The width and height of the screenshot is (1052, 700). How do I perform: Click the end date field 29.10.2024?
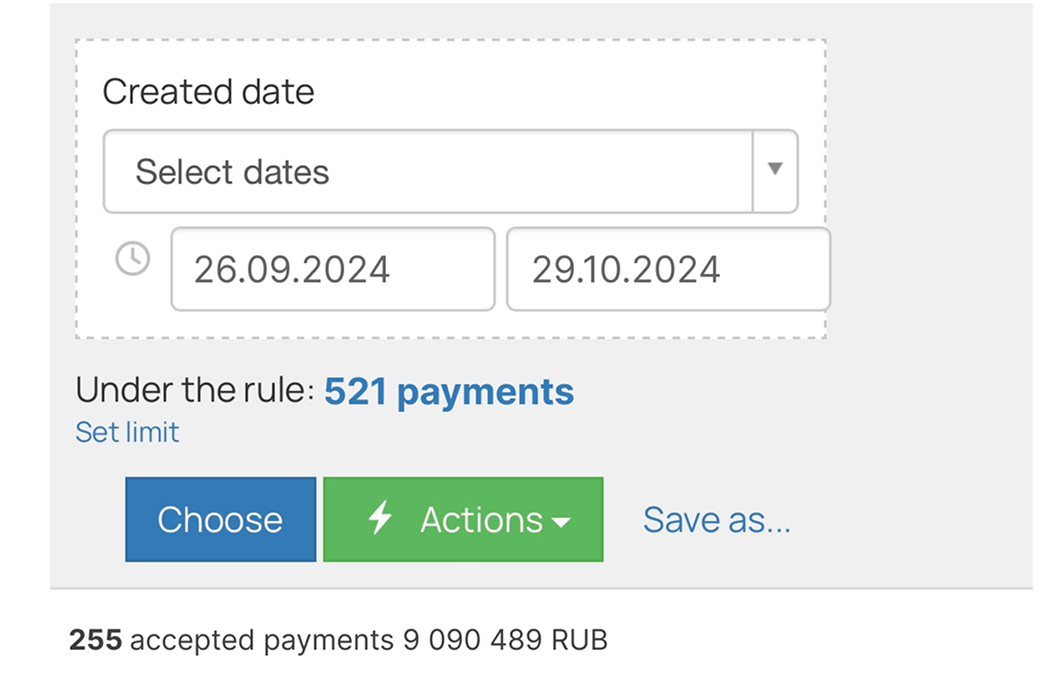(x=667, y=269)
